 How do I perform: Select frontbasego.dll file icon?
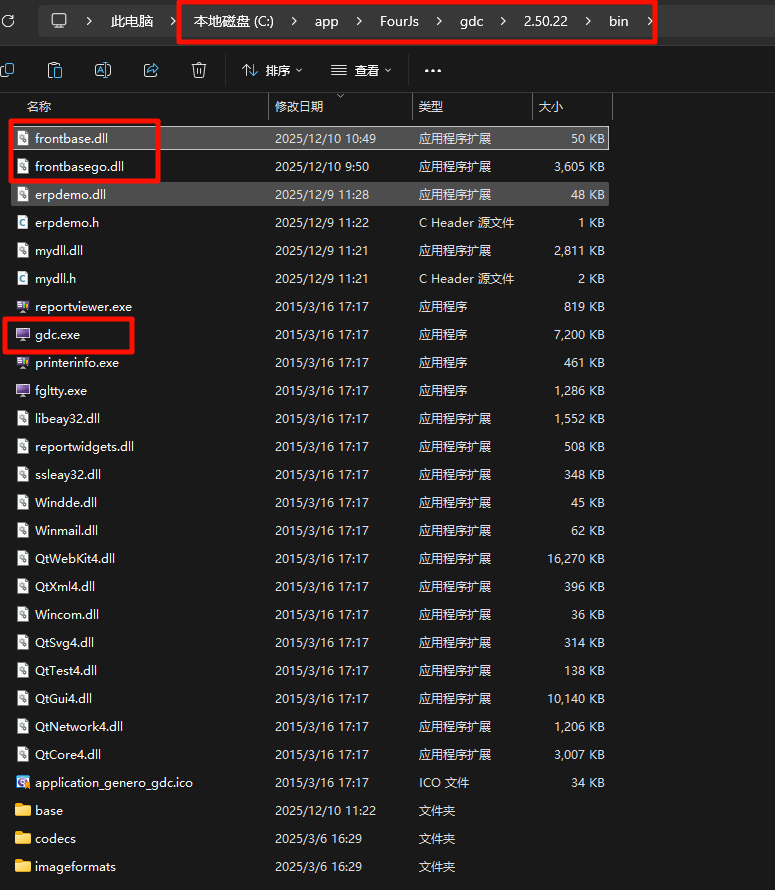pyautogui.click(x=23, y=166)
